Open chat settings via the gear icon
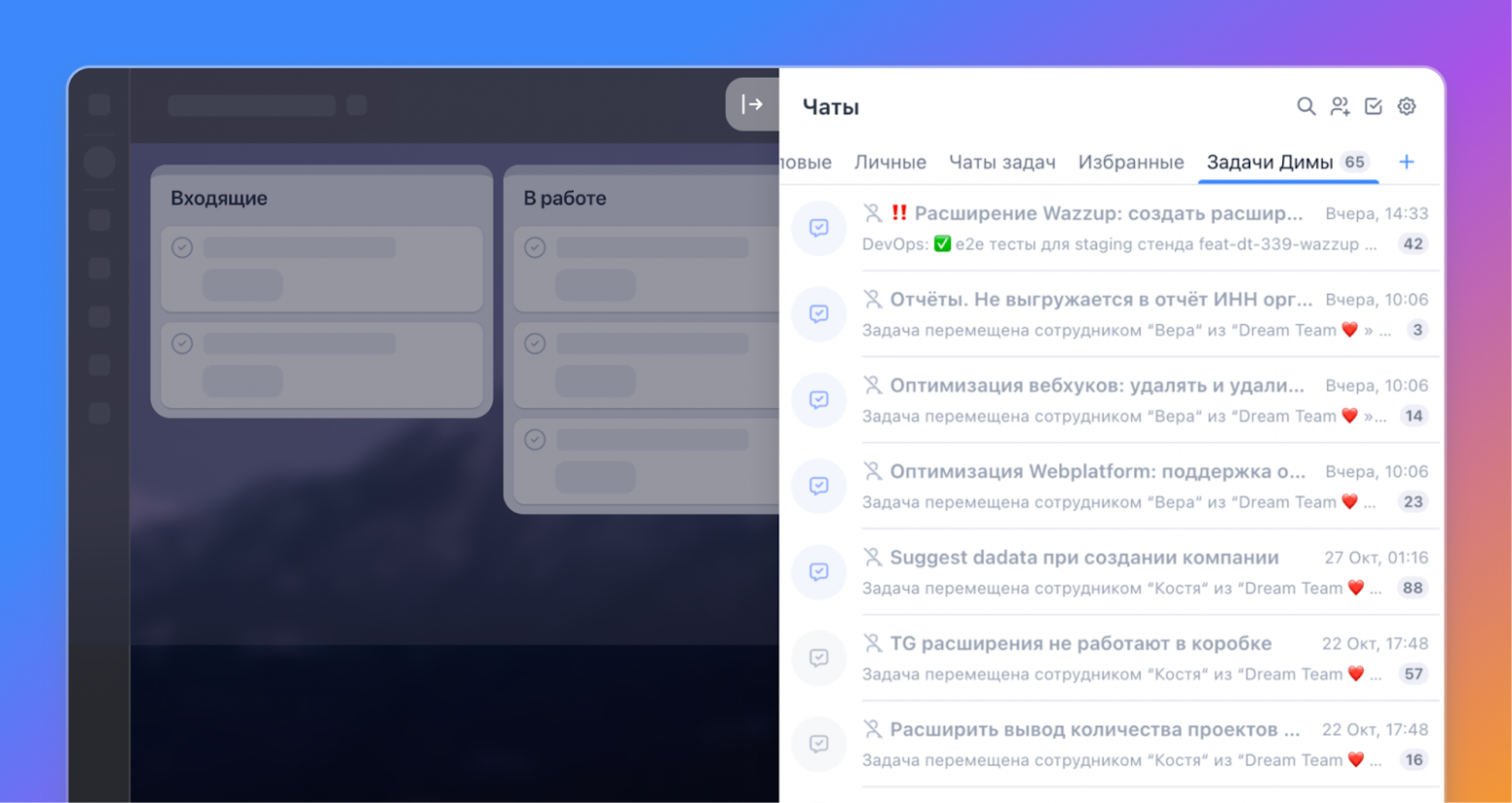1512x803 pixels. coord(1405,107)
